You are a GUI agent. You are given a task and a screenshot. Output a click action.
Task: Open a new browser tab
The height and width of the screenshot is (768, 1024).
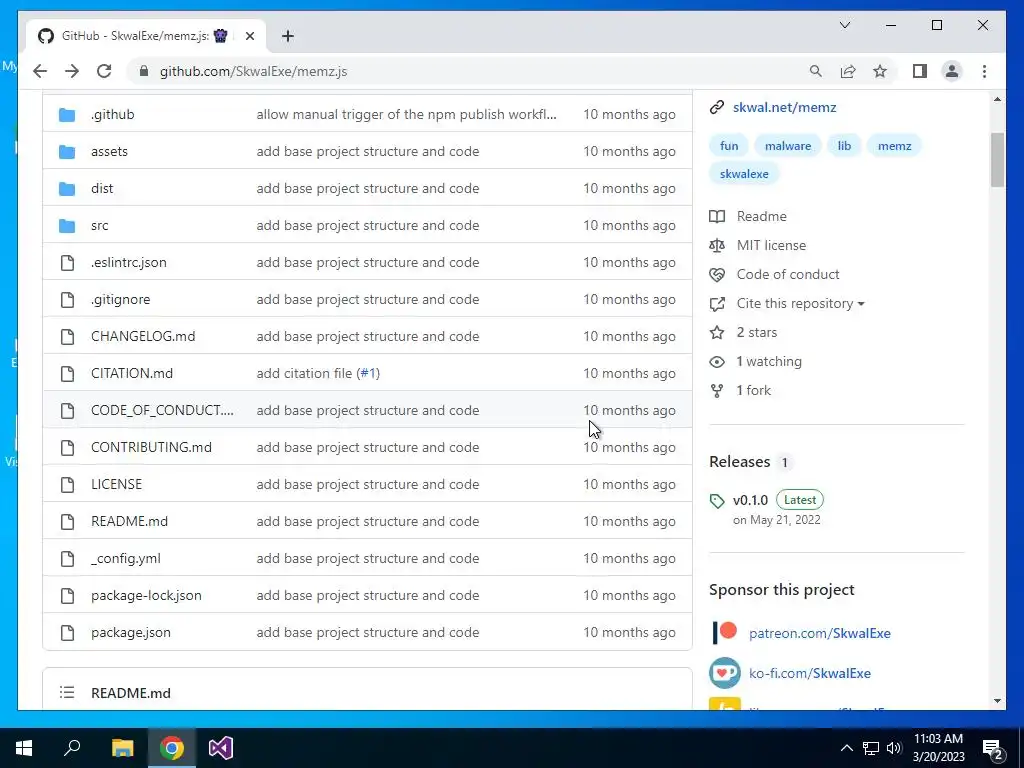pyautogui.click(x=287, y=36)
